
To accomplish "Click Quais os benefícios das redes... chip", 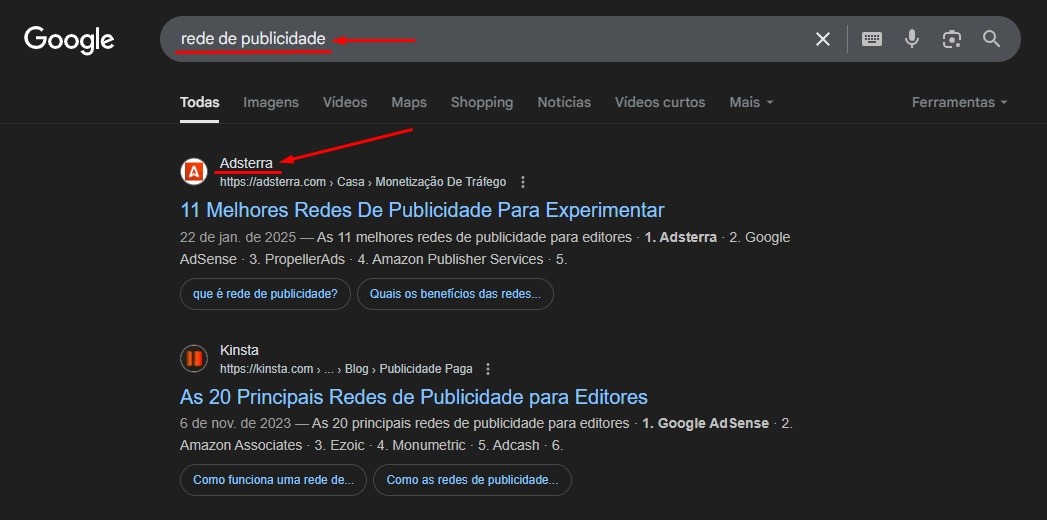I will 455,294.
